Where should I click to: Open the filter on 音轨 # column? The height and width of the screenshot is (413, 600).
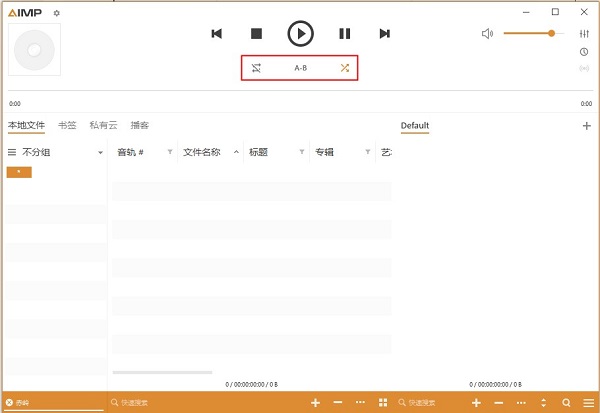(x=170, y=152)
